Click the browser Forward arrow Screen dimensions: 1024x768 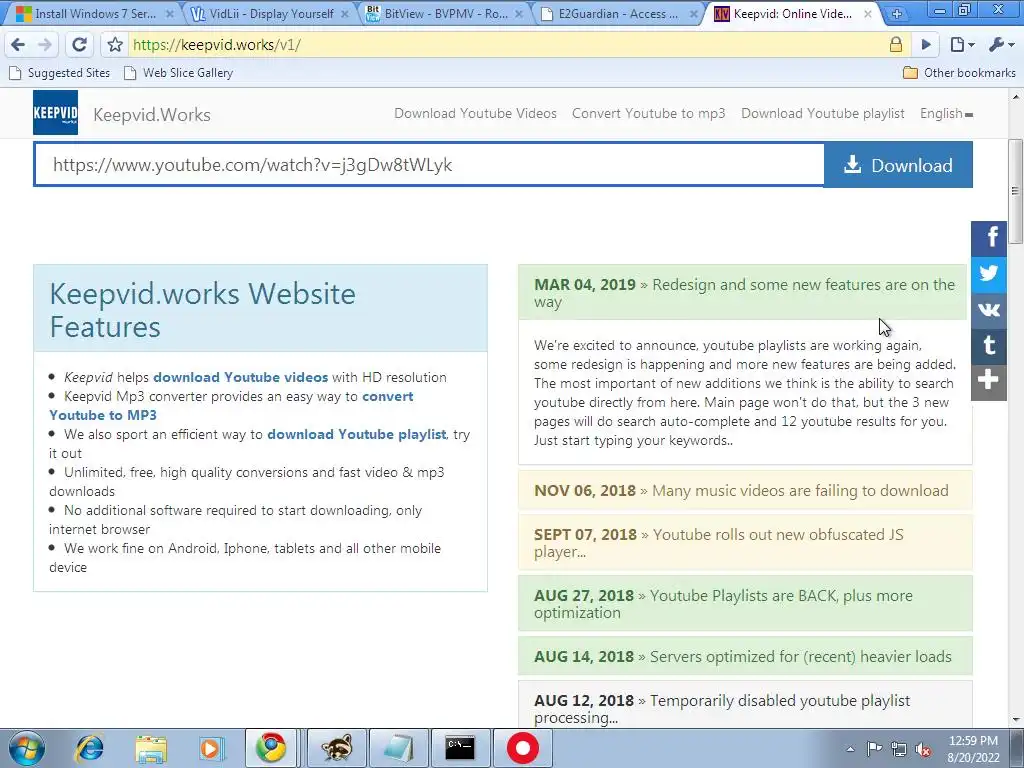click(x=44, y=44)
